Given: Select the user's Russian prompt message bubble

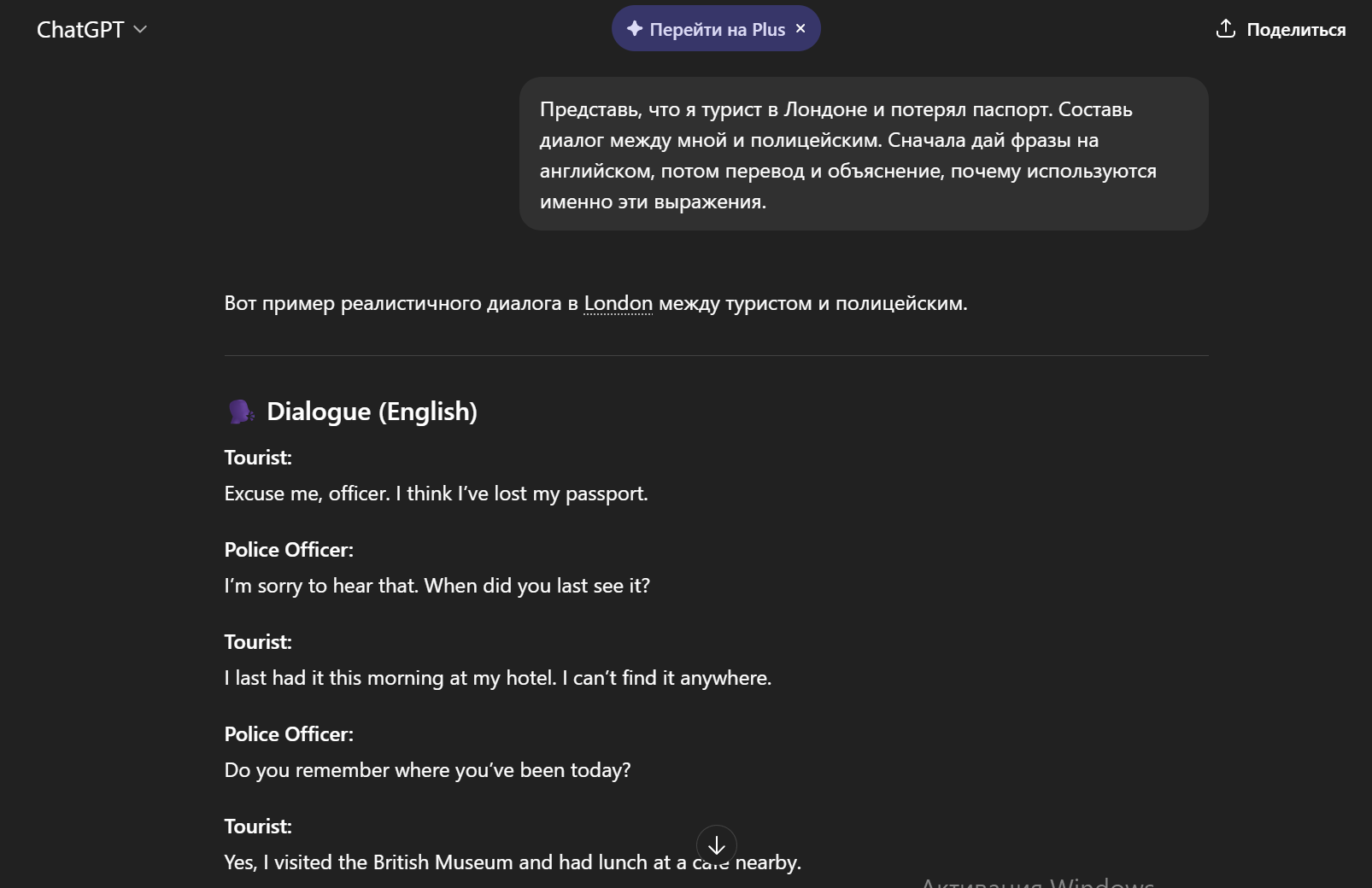Looking at the screenshot, I should [x=864, y=155].
